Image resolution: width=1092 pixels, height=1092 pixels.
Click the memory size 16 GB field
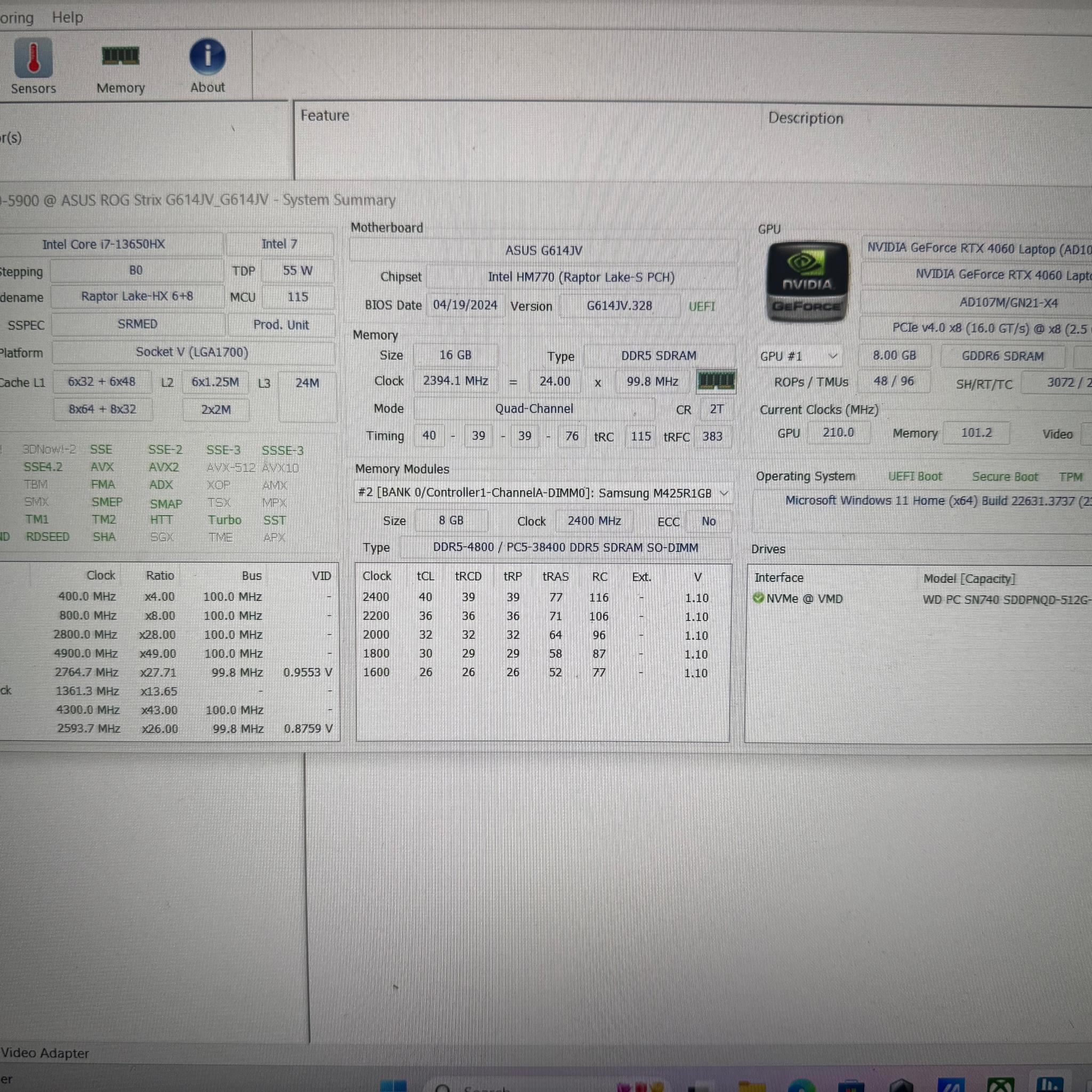455,355
